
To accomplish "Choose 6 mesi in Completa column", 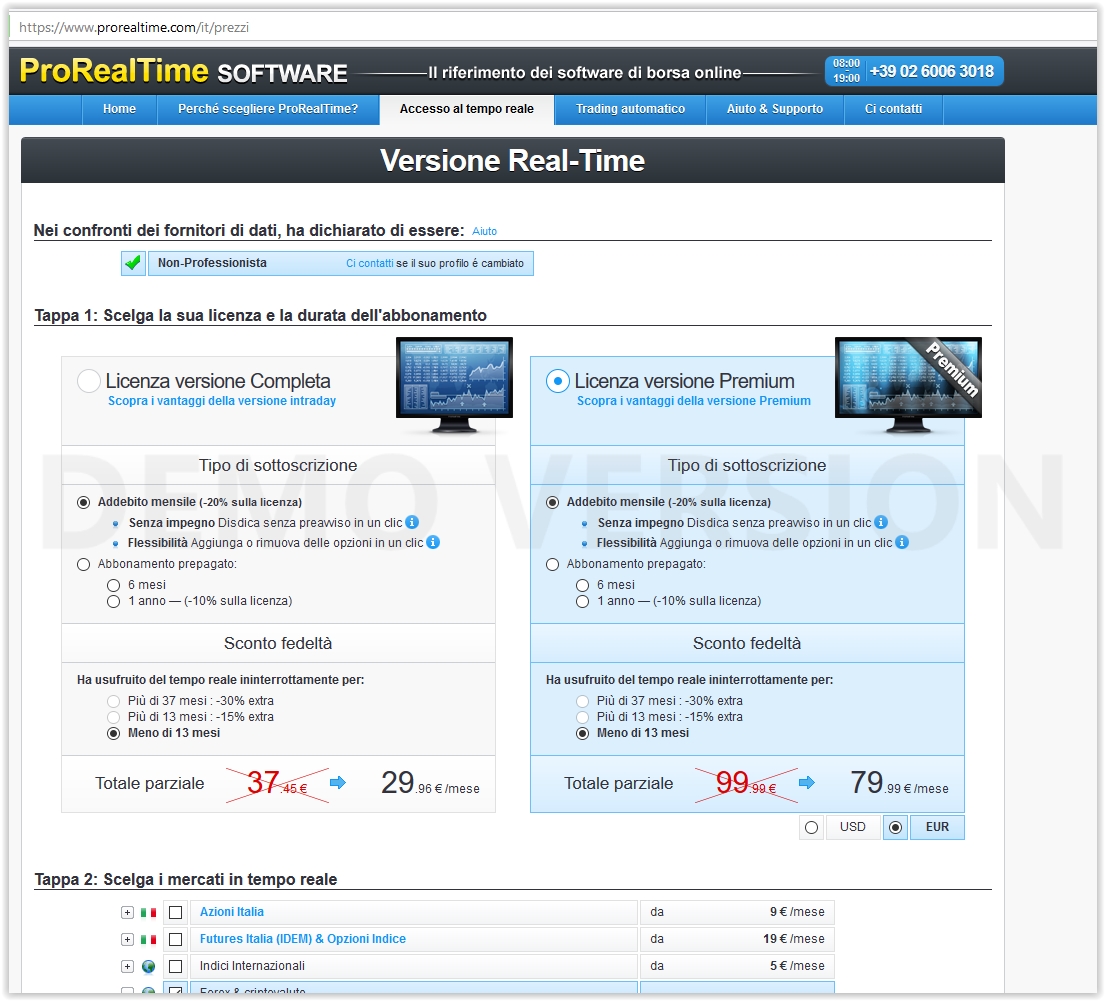I will 113,585.
